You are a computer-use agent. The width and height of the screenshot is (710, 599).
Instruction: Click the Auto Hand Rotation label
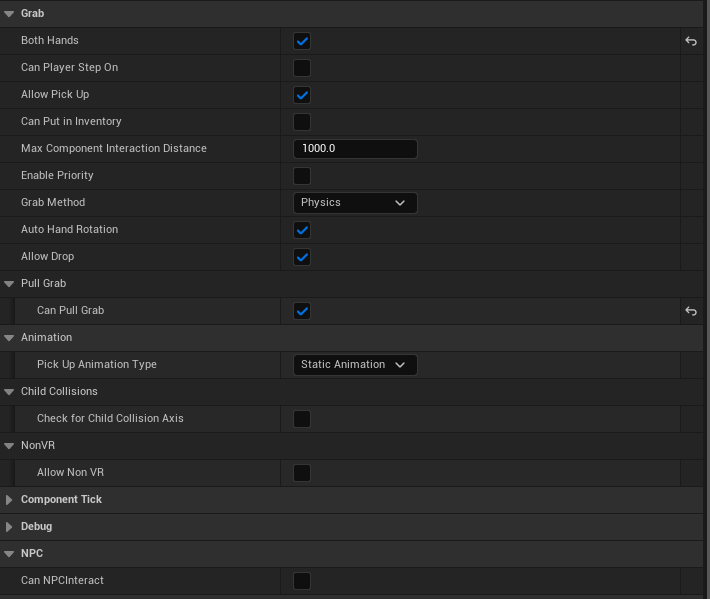coord(69,230)
